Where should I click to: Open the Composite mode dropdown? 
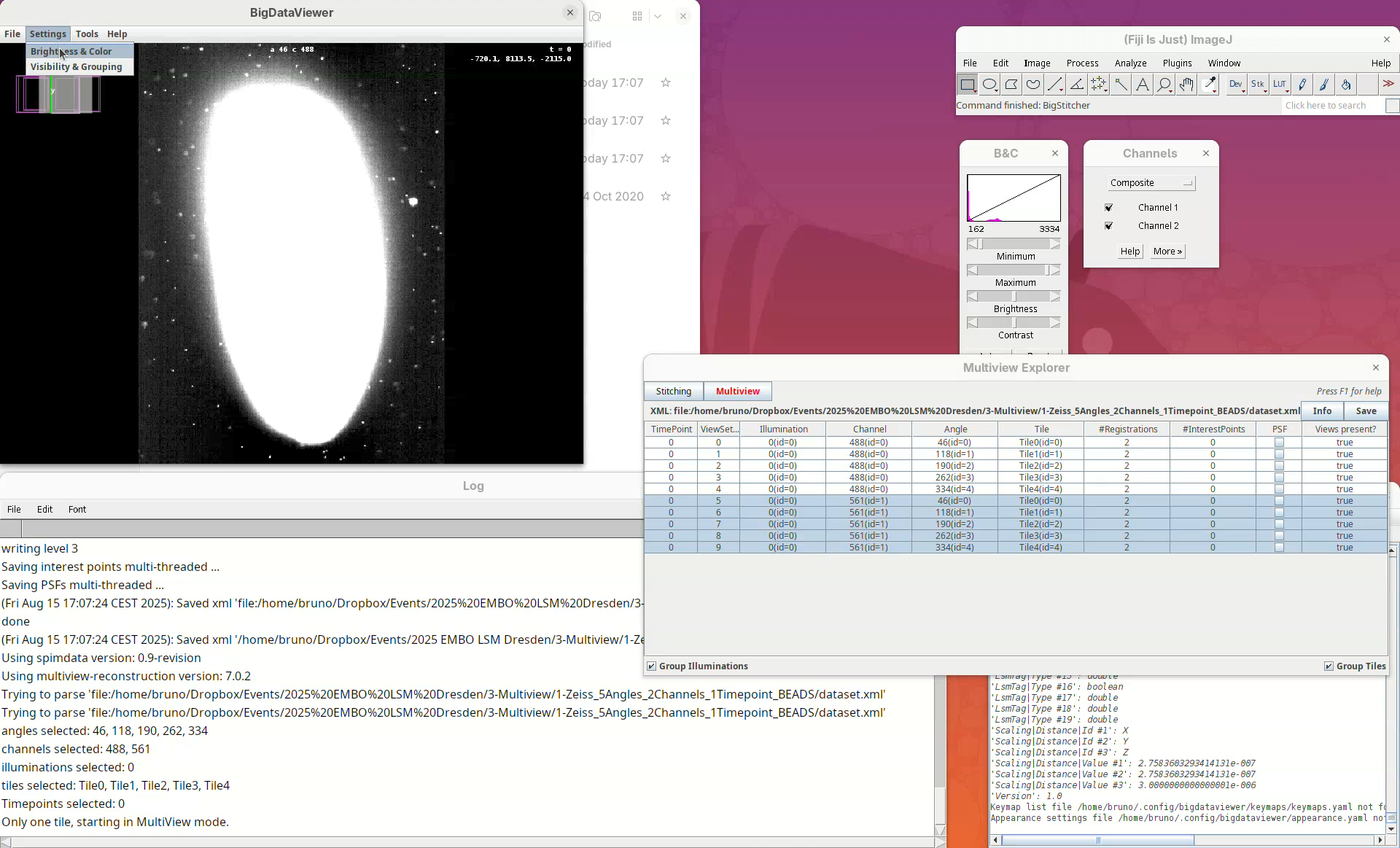point(1151,183)
